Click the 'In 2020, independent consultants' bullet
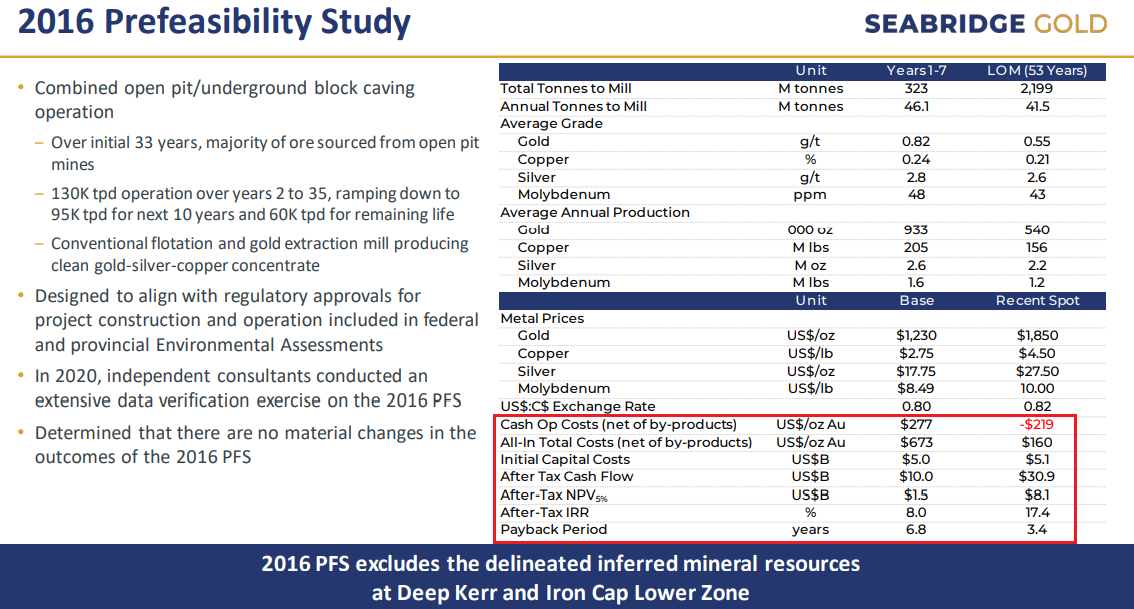The image size is (1134, 609). [x=247, y=388]
